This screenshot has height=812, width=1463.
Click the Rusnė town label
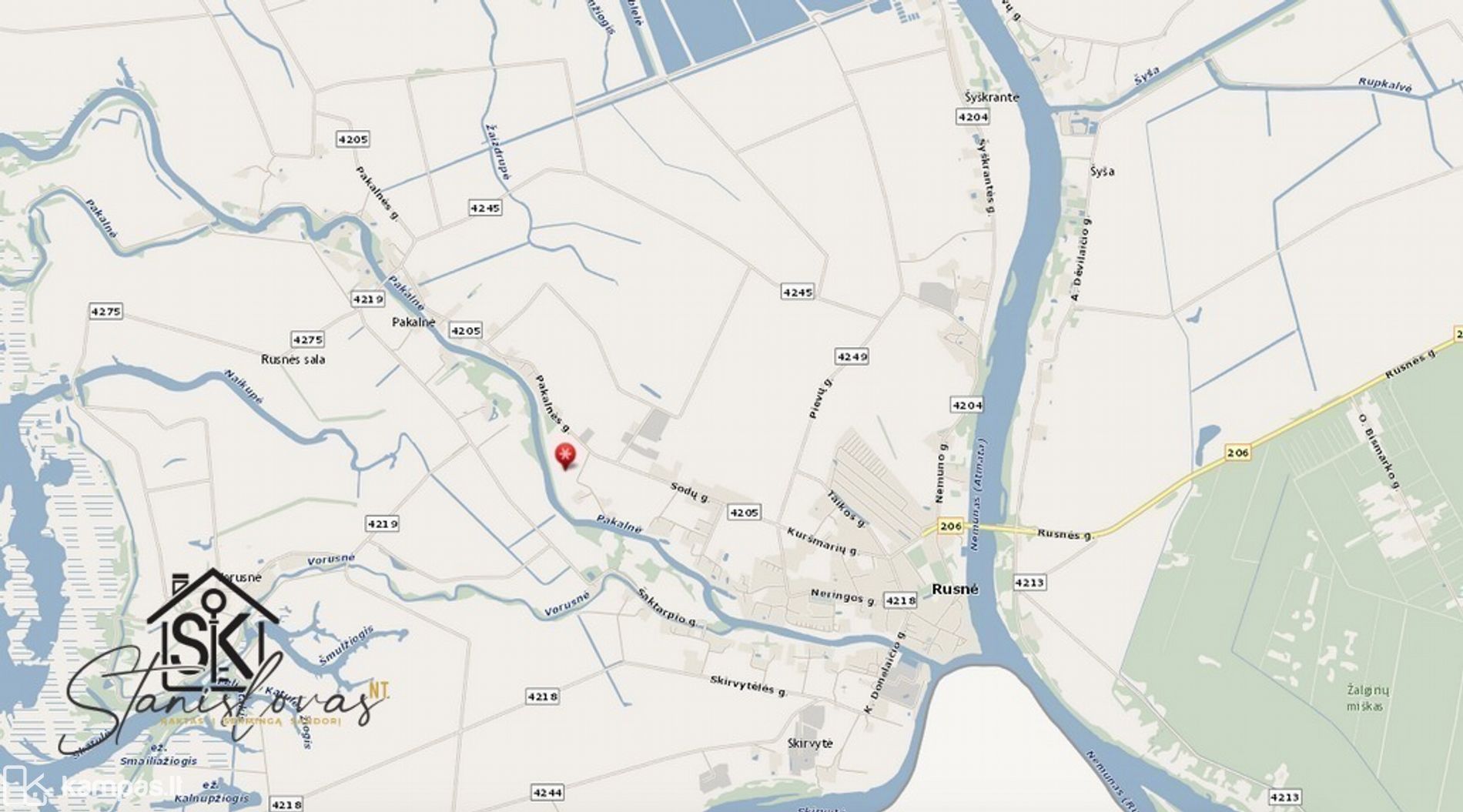[x=955, y=589]
